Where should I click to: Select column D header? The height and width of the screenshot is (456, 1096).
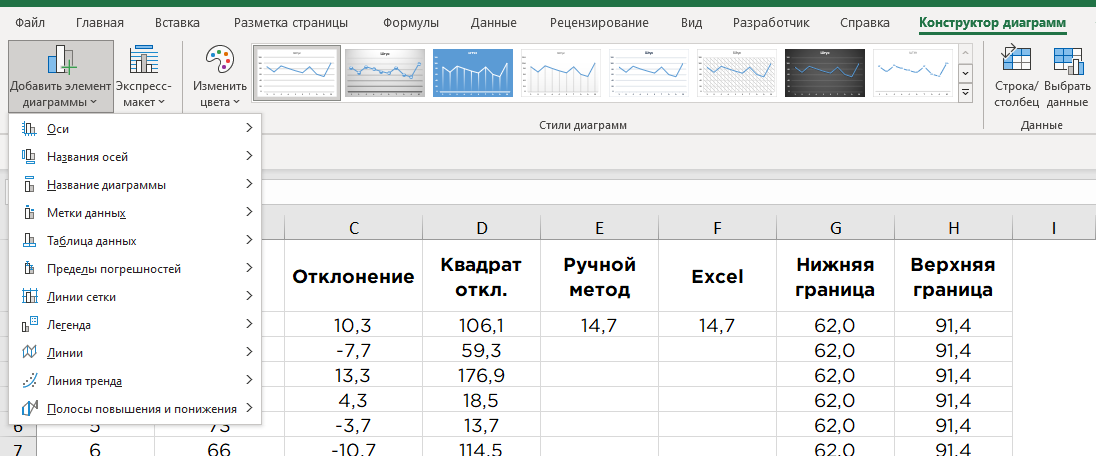(481, 228)
